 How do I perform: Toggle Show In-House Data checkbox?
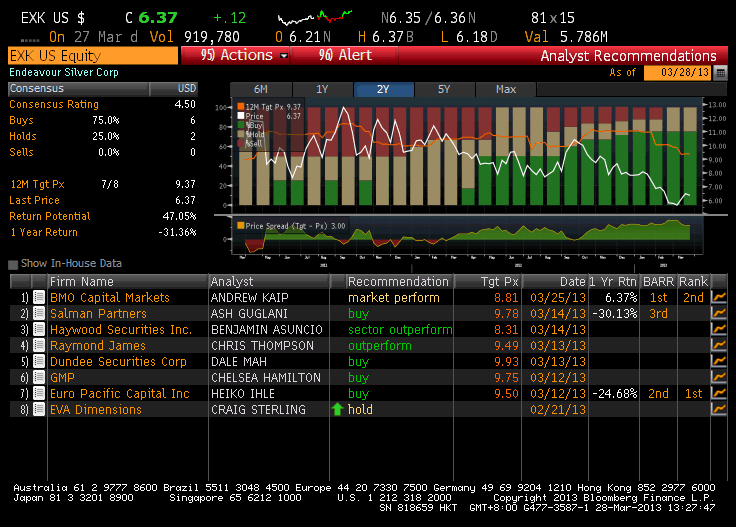13,264
